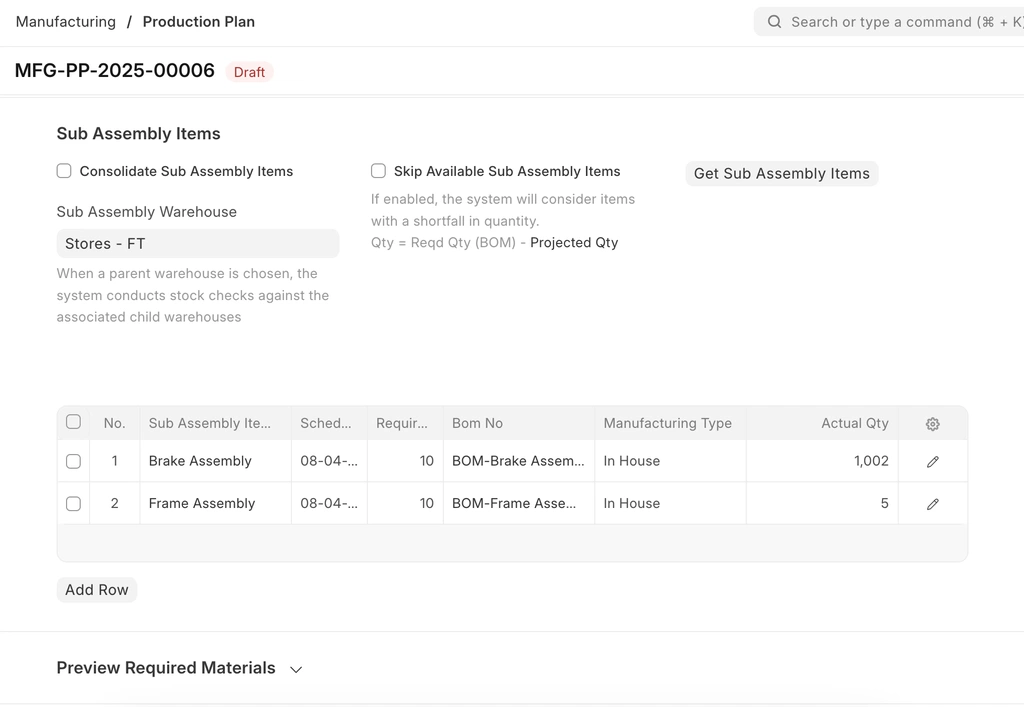Screen dimensions: 1024x707
Task: Click the edit pencil icon for Frame Assembly
Action: (932, 504)
